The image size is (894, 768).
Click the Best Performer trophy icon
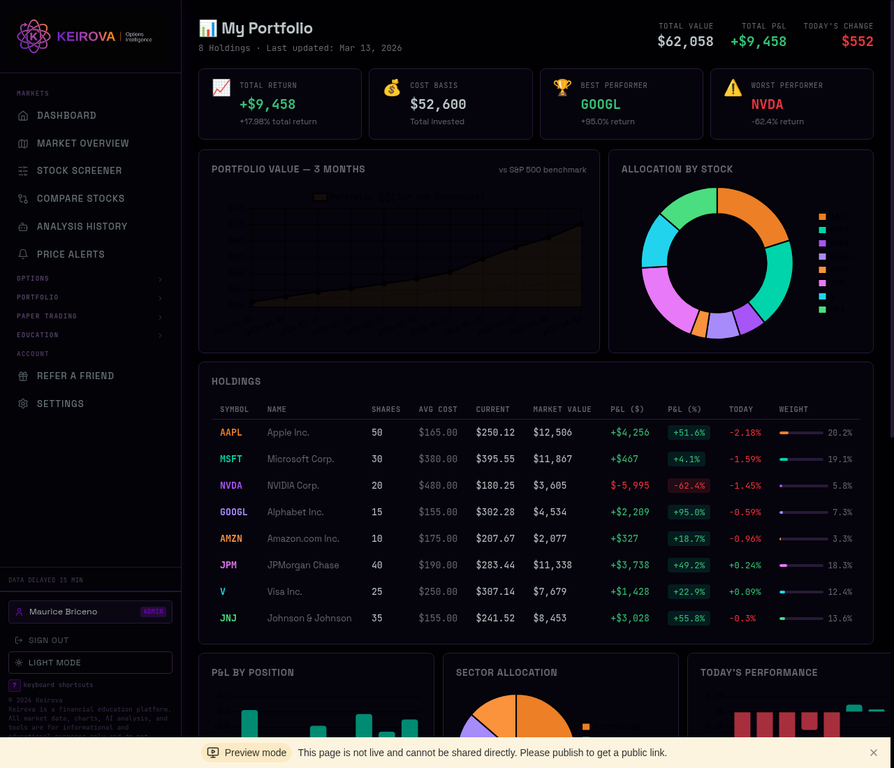point(562,87)
